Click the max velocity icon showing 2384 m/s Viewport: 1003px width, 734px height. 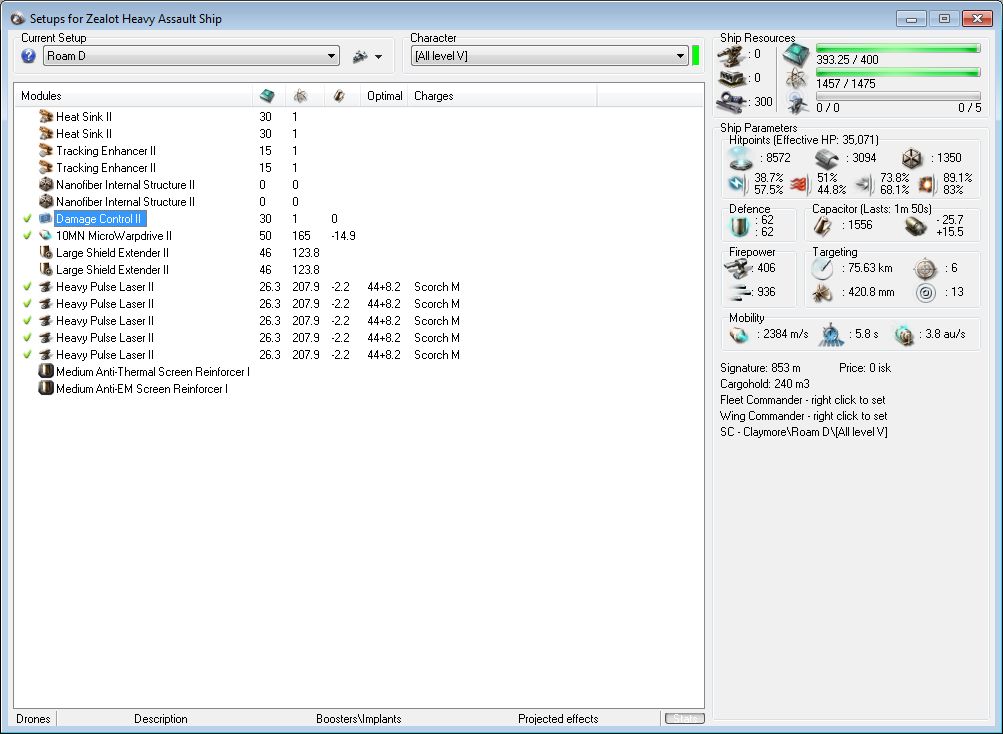[739, 335]
